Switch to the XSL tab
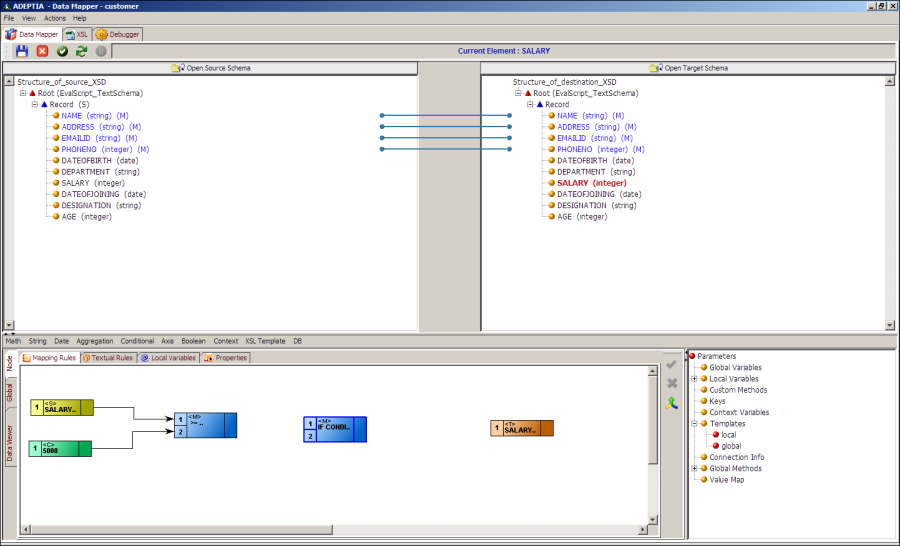900x546 pixels. (76, 34)
